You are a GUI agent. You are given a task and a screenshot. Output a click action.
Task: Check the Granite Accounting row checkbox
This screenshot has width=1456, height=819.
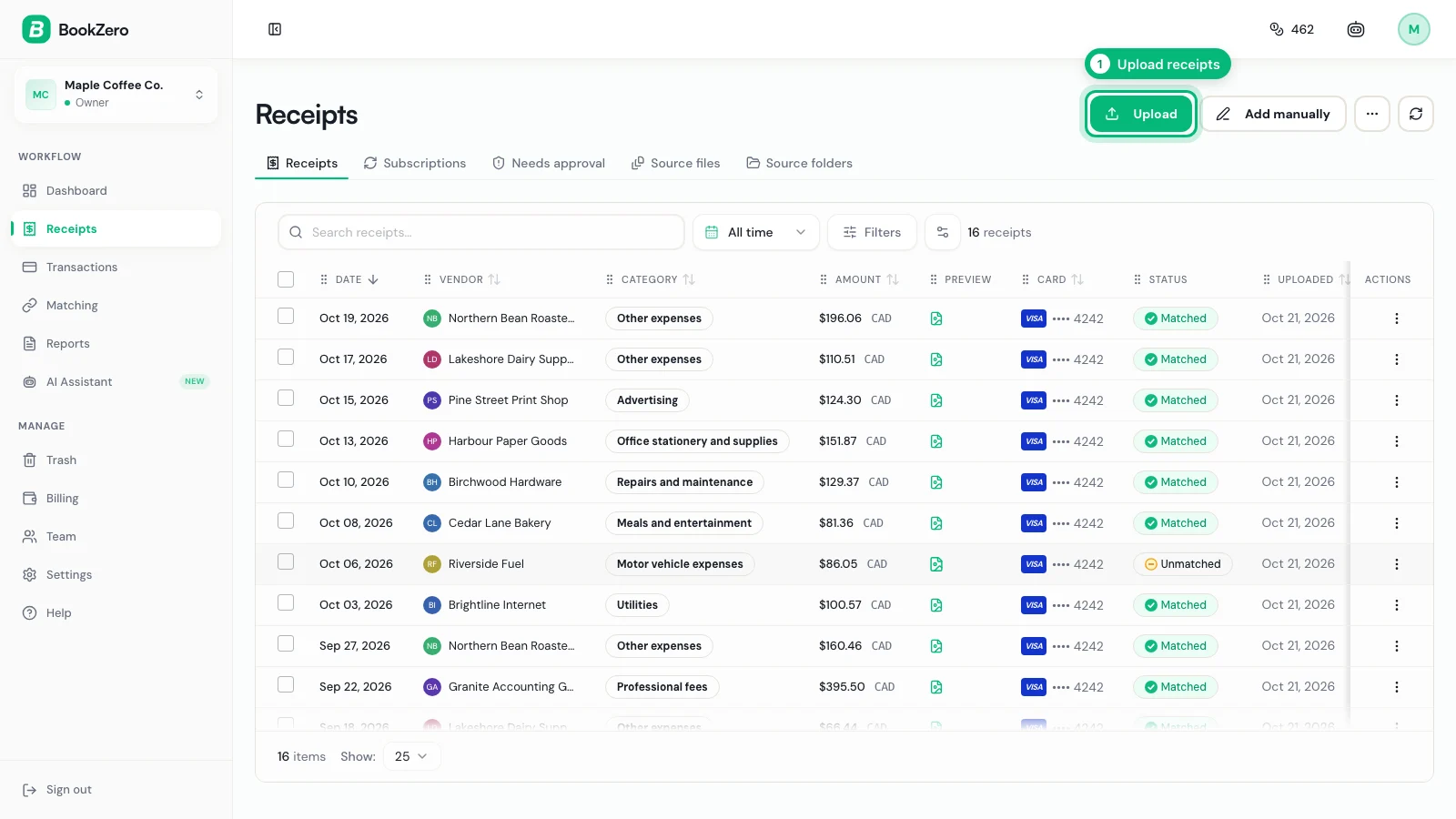[x=286, y=684]
